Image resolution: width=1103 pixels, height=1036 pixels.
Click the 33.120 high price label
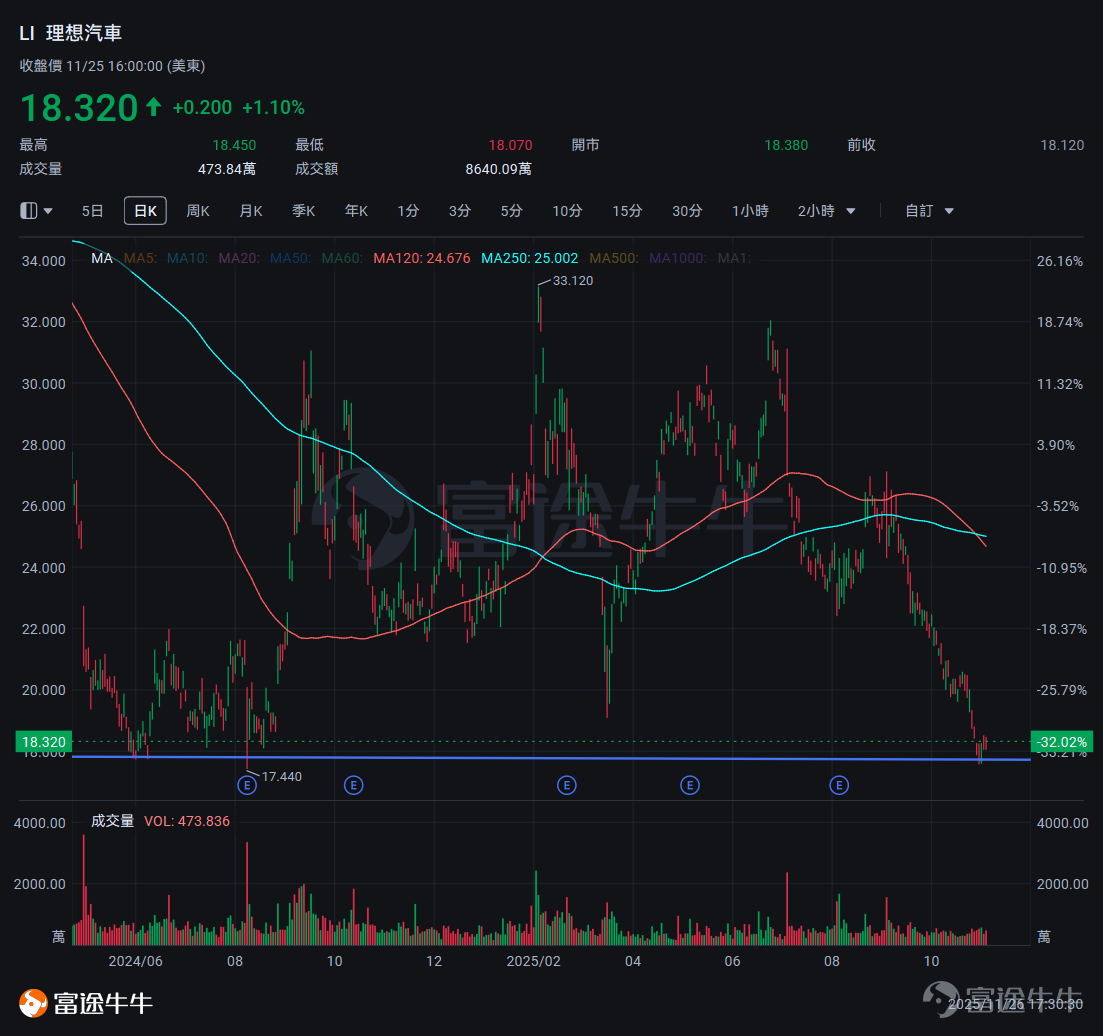(x=573, y=281)
